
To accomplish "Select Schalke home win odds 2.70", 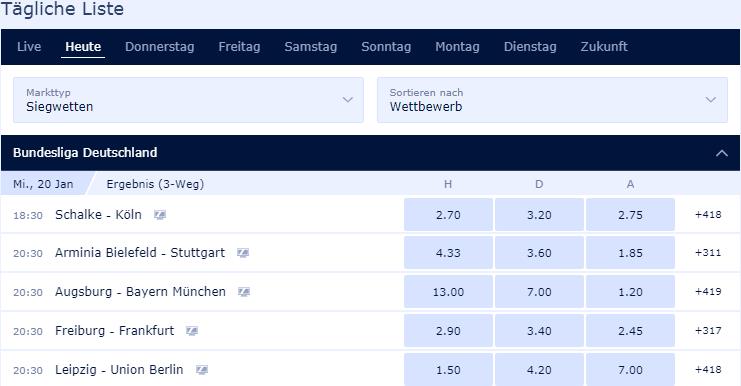I will click(x=448, y=215).
